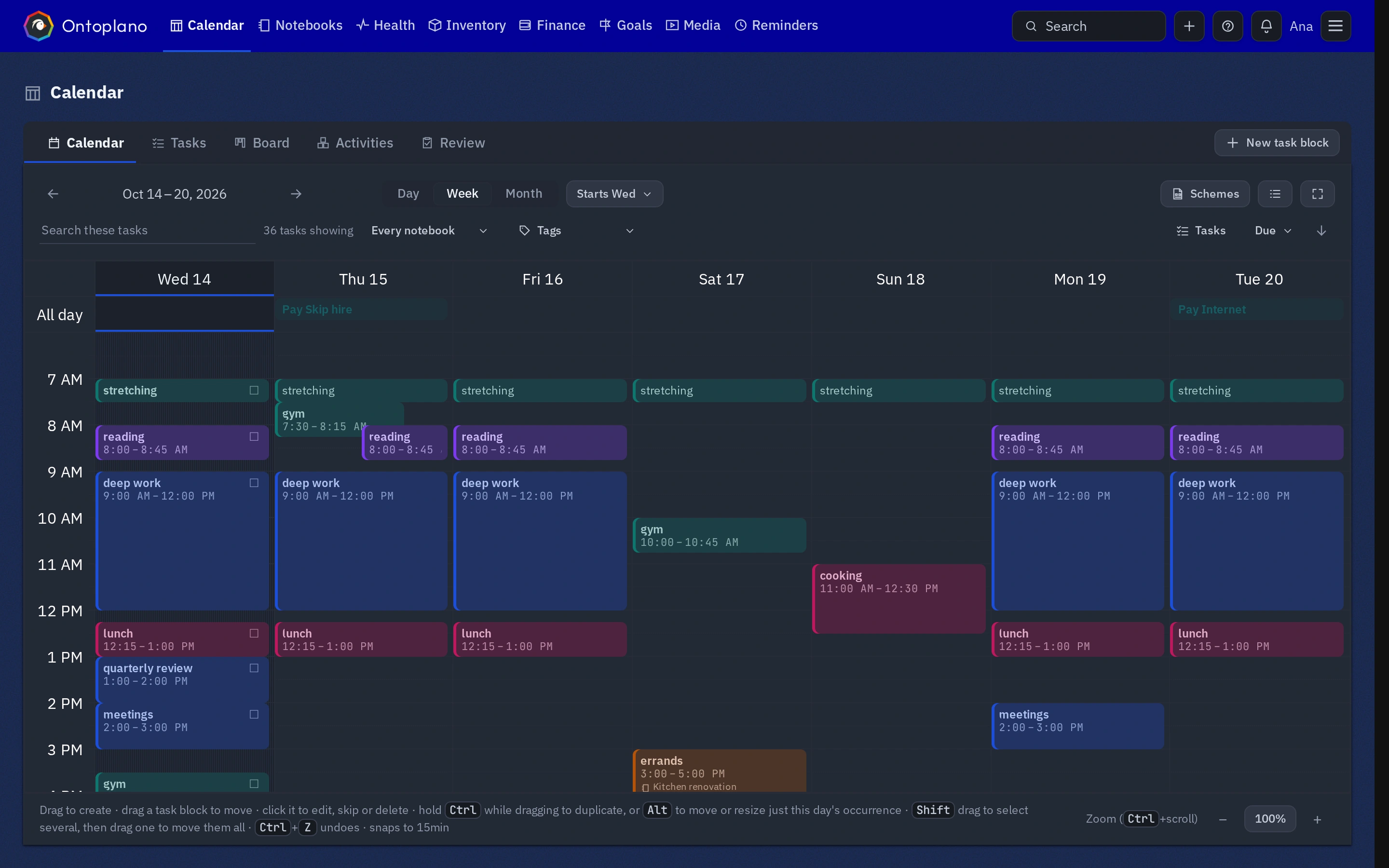
Task: Reverse sort direction arrow icon
Action: pyautogui.click(x=1321, y=231)
